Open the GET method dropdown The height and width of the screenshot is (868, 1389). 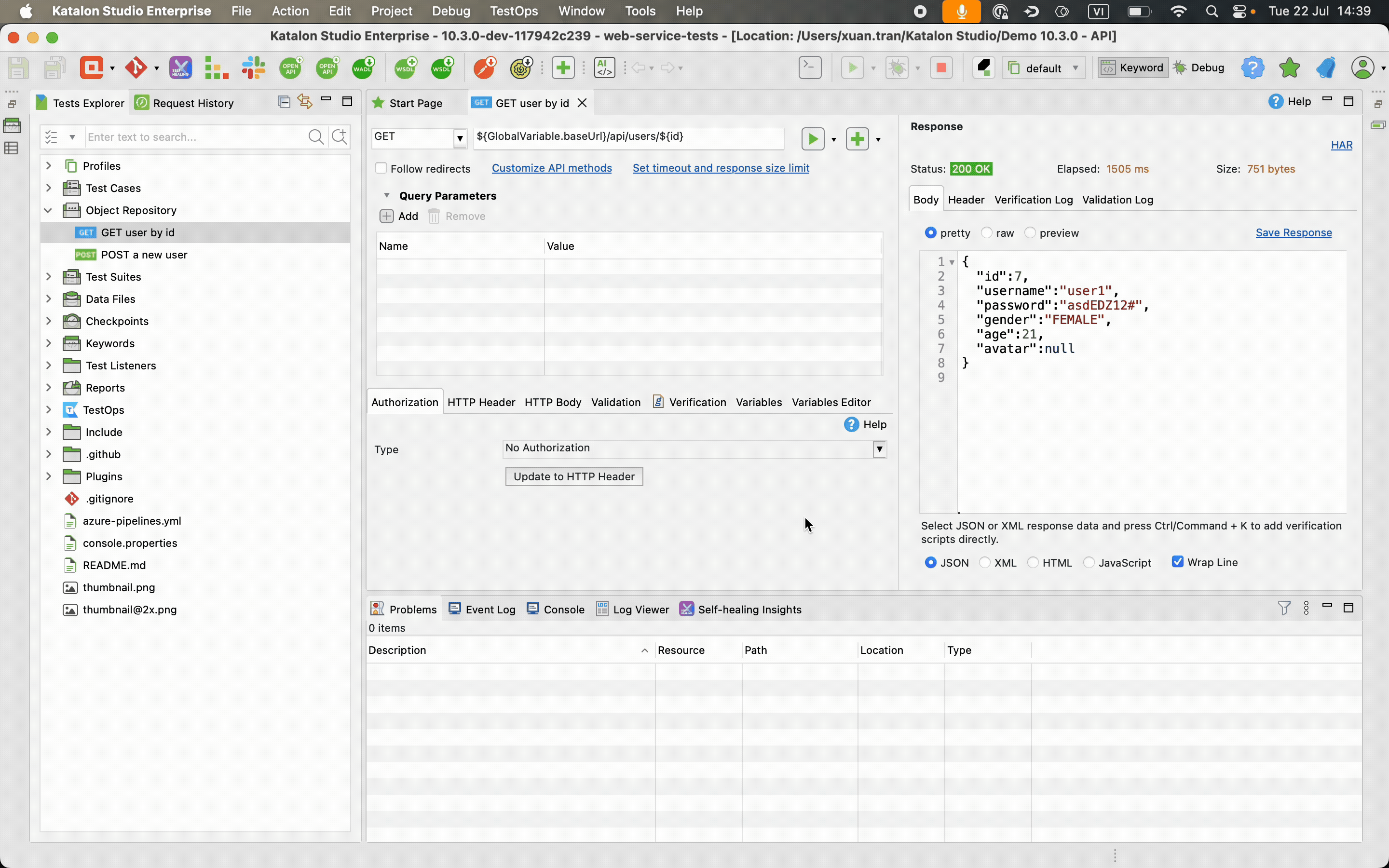460,138
